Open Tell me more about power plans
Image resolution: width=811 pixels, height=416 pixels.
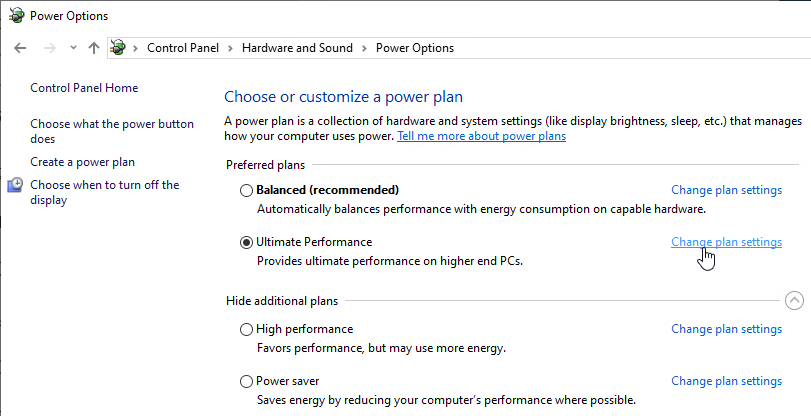[482, 136]
